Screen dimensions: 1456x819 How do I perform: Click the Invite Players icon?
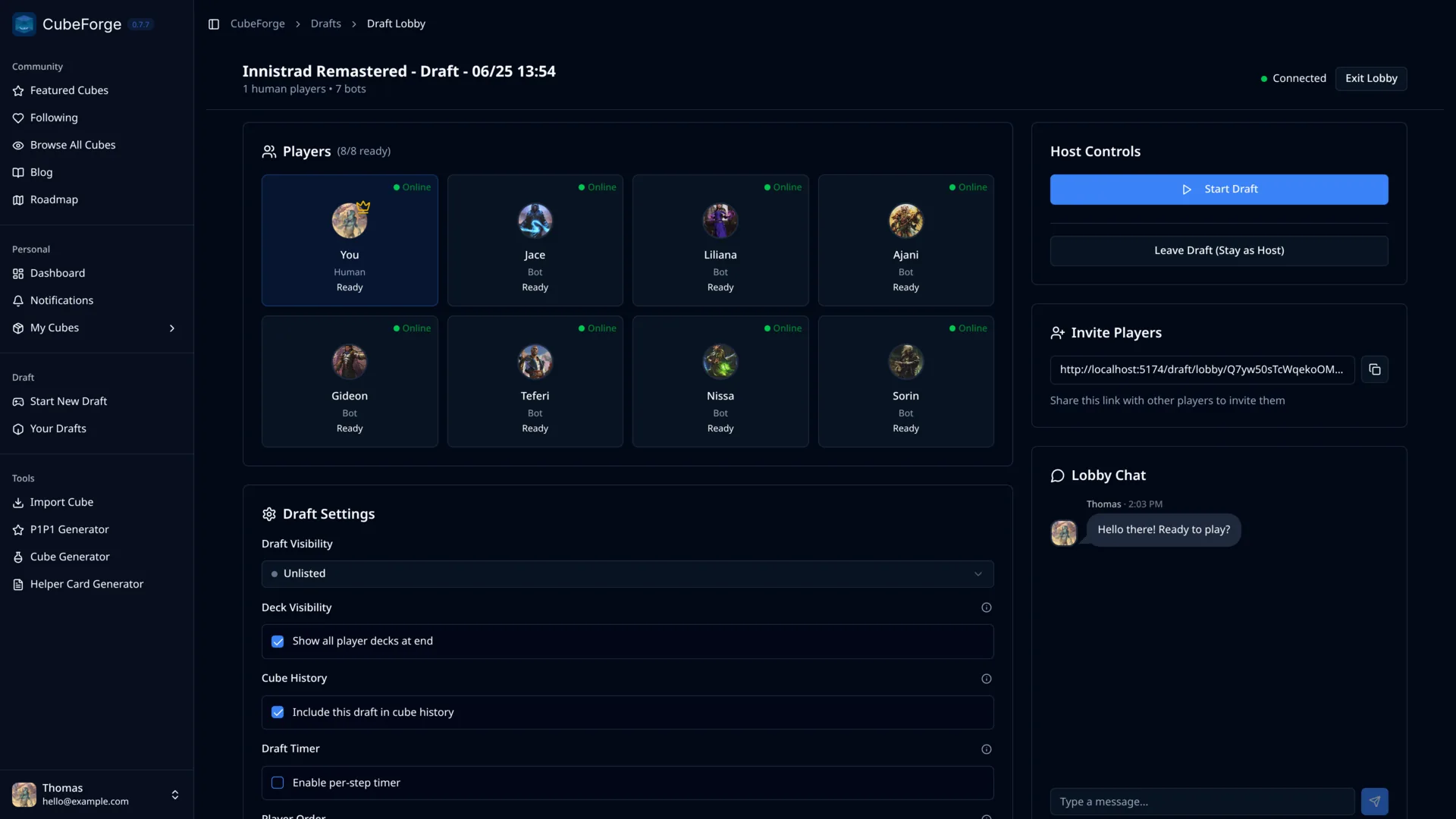(1058, 333)
